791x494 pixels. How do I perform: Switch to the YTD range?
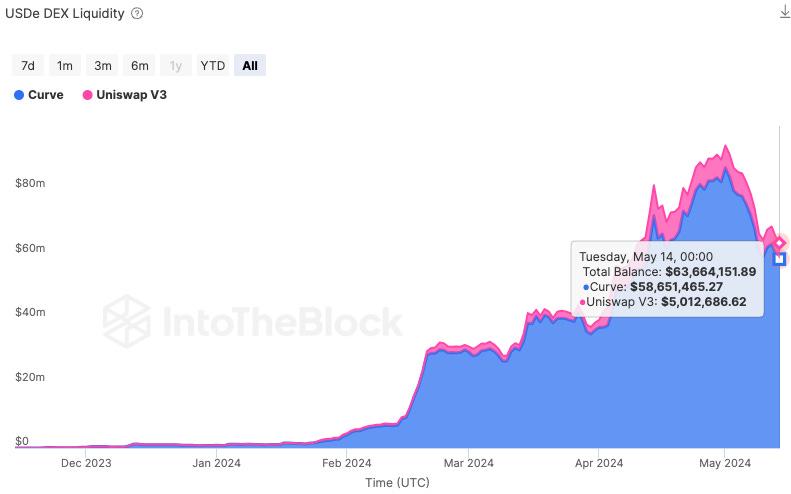pyautogui.click(x=212, y=66)
